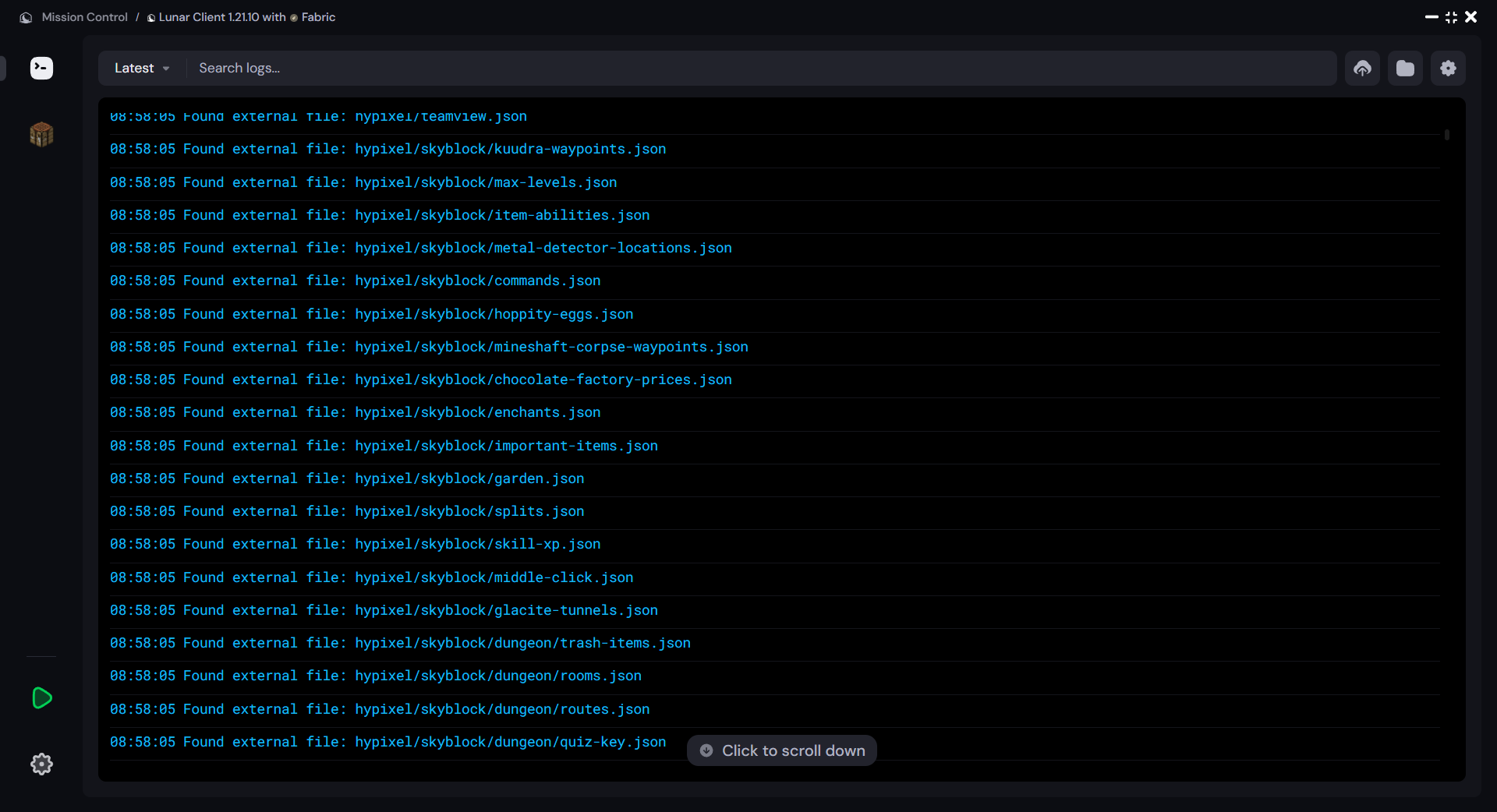Select the kuudra-waypoints.json log line
The image size is (1497, 812).
[388, 149]
